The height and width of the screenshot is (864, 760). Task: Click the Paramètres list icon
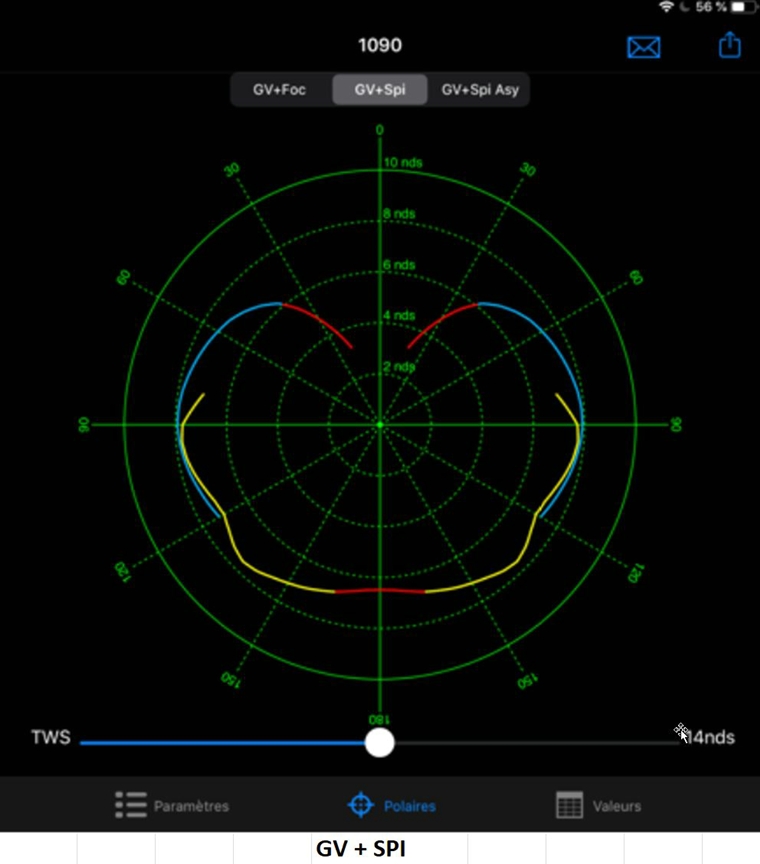point(130,805)
